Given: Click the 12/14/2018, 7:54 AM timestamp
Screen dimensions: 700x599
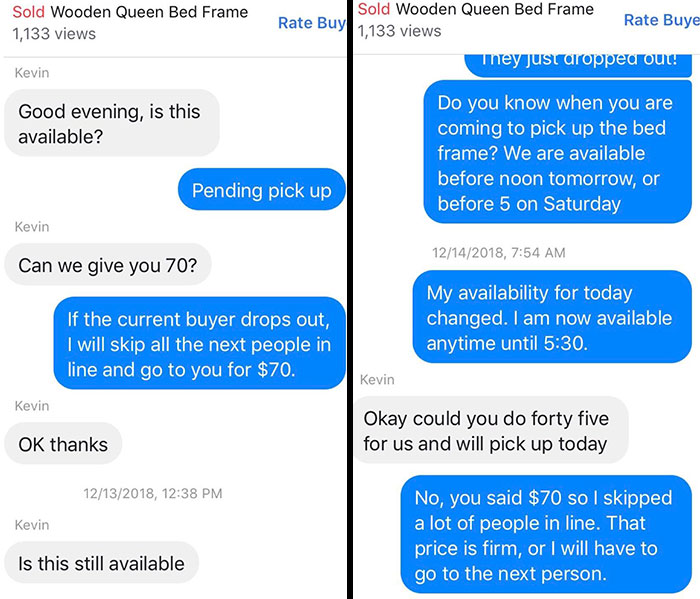Looking at the screenshot, I should coord(499,253).
